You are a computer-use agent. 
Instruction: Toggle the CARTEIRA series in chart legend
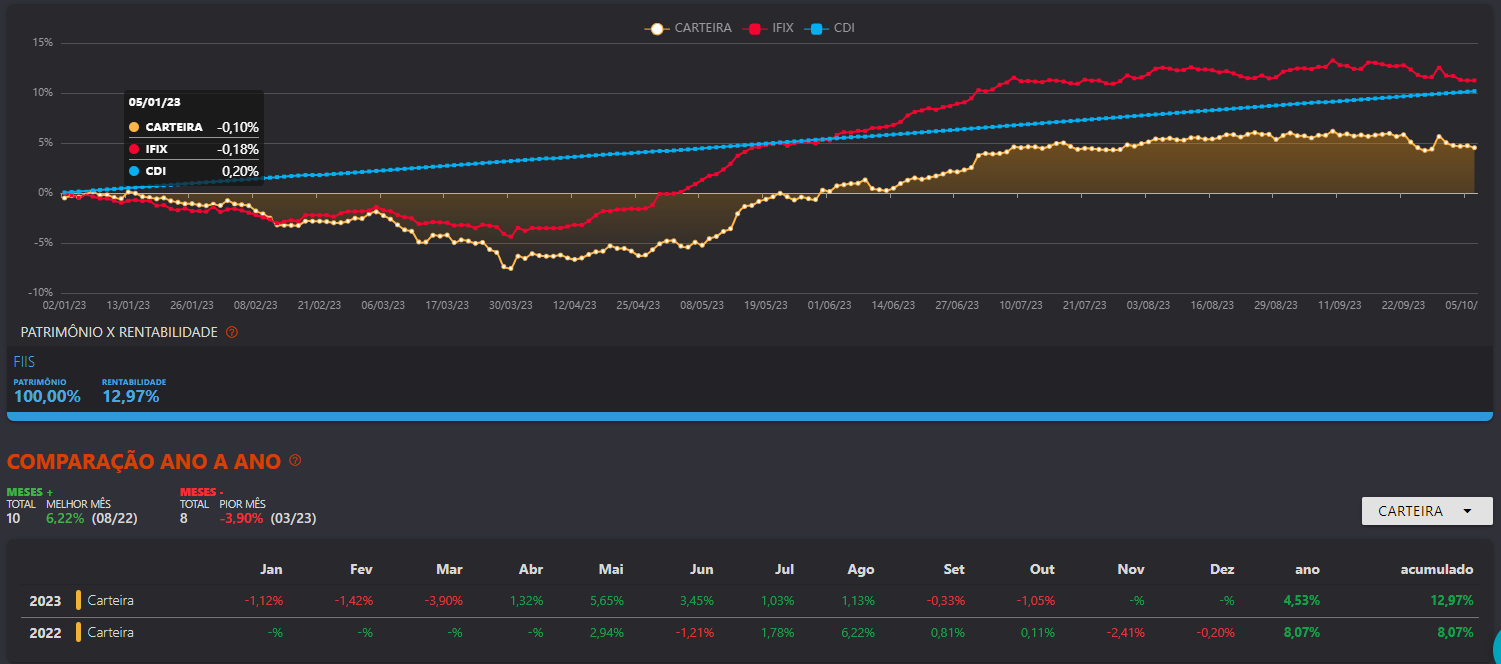point(688,28)
